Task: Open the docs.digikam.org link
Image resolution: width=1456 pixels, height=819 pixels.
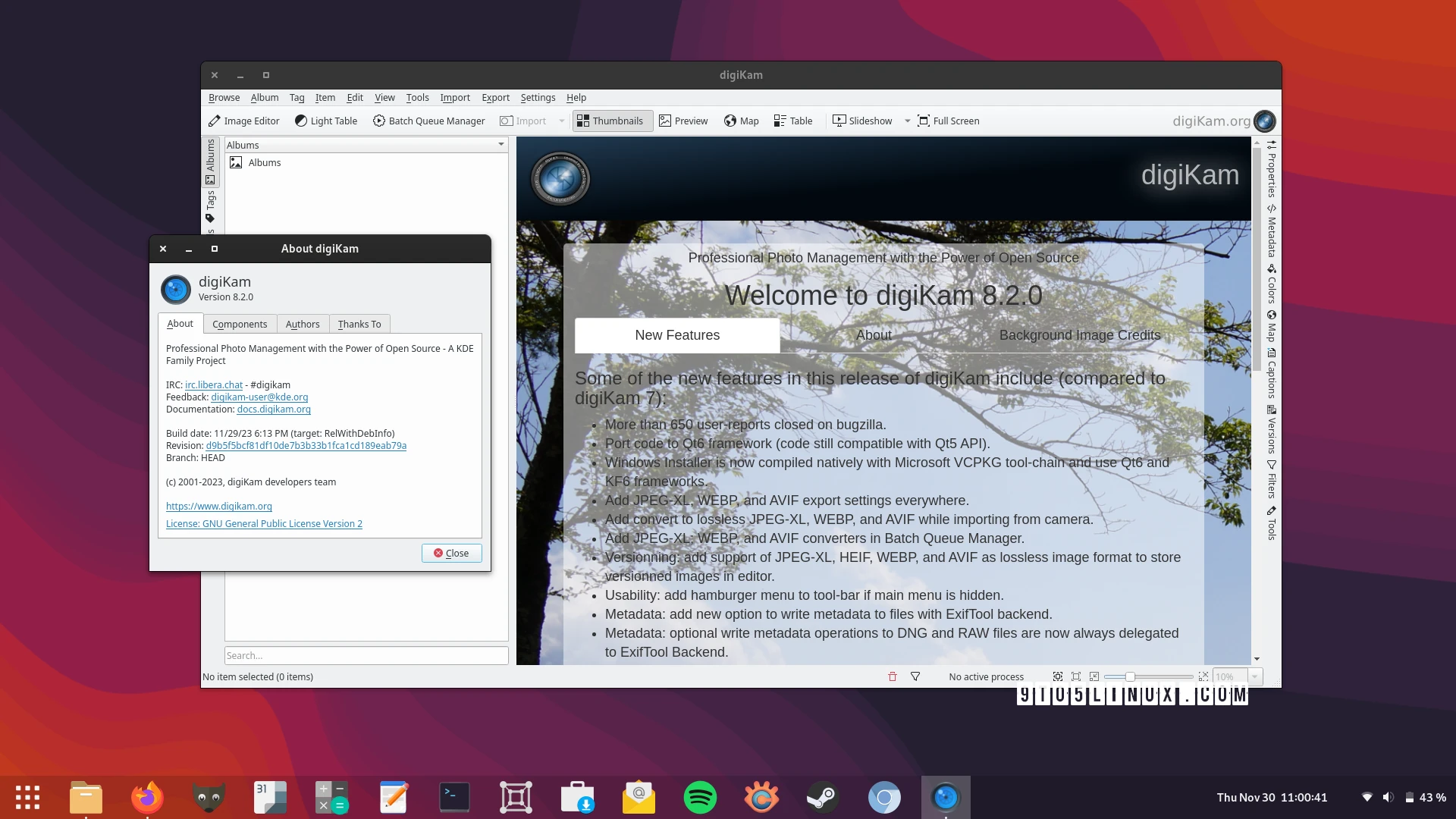Action: pyautogui.click(x=274, y=409)
